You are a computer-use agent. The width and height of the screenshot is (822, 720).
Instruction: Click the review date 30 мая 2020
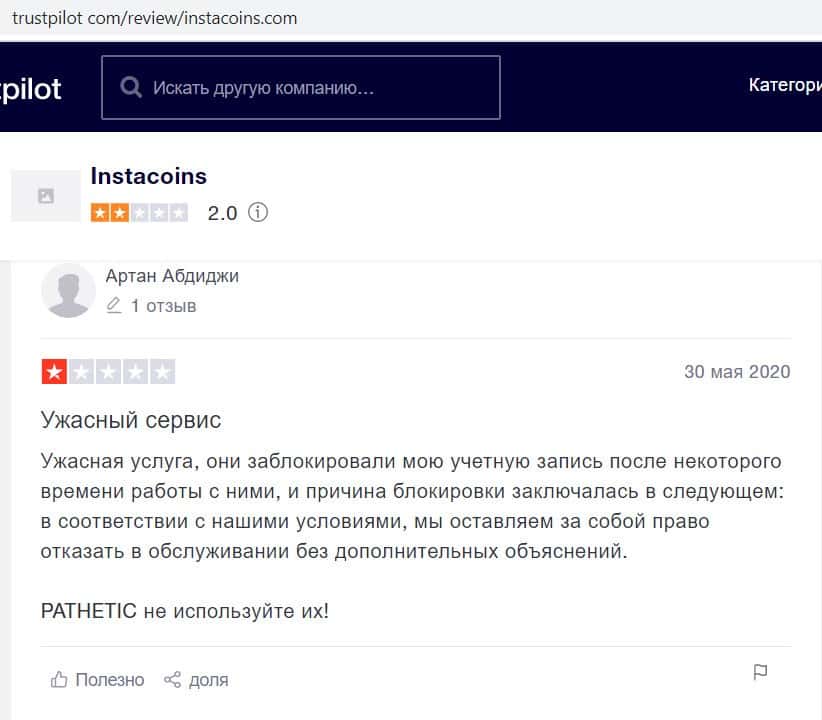tap(737, 372)
